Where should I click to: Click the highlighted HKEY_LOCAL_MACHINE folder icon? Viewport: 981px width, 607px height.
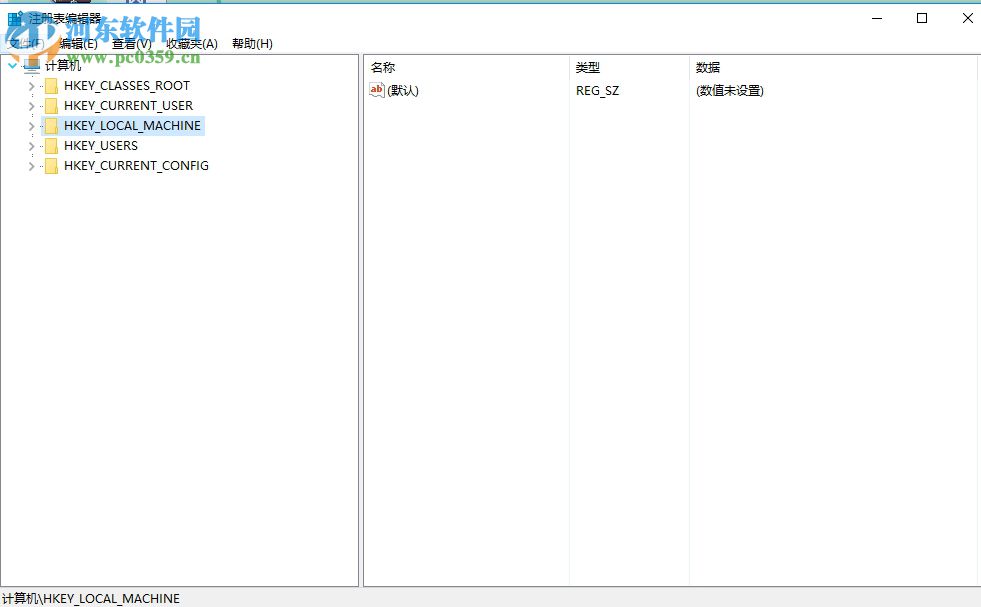(52, 126)
